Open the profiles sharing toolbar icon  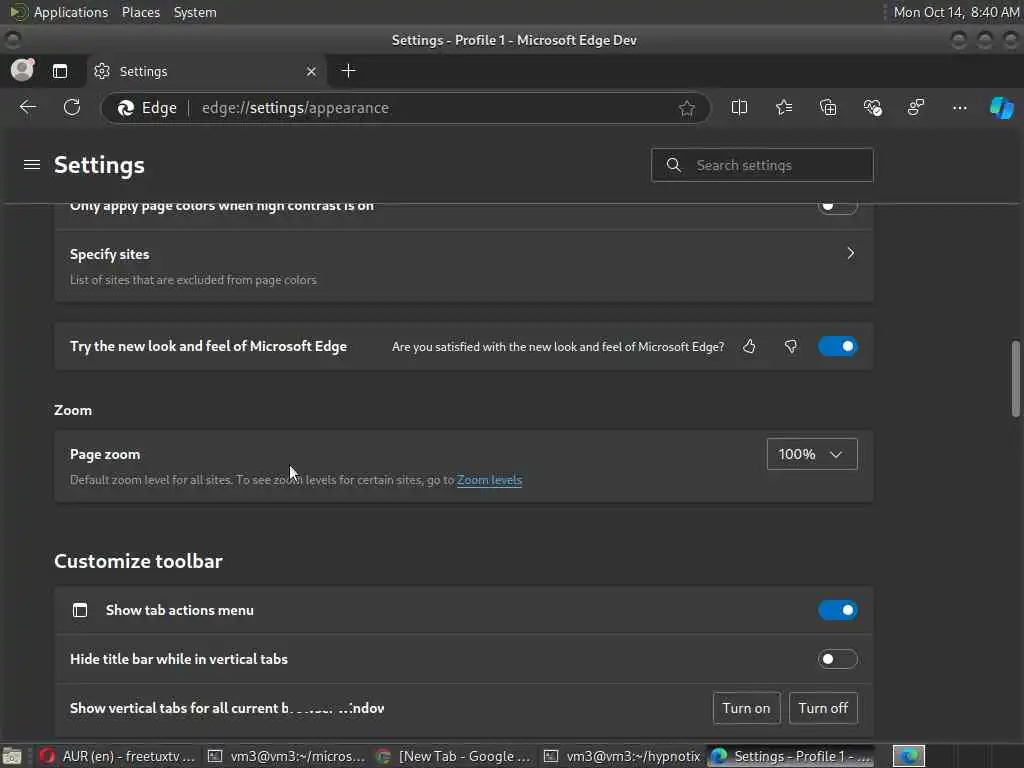916,107
